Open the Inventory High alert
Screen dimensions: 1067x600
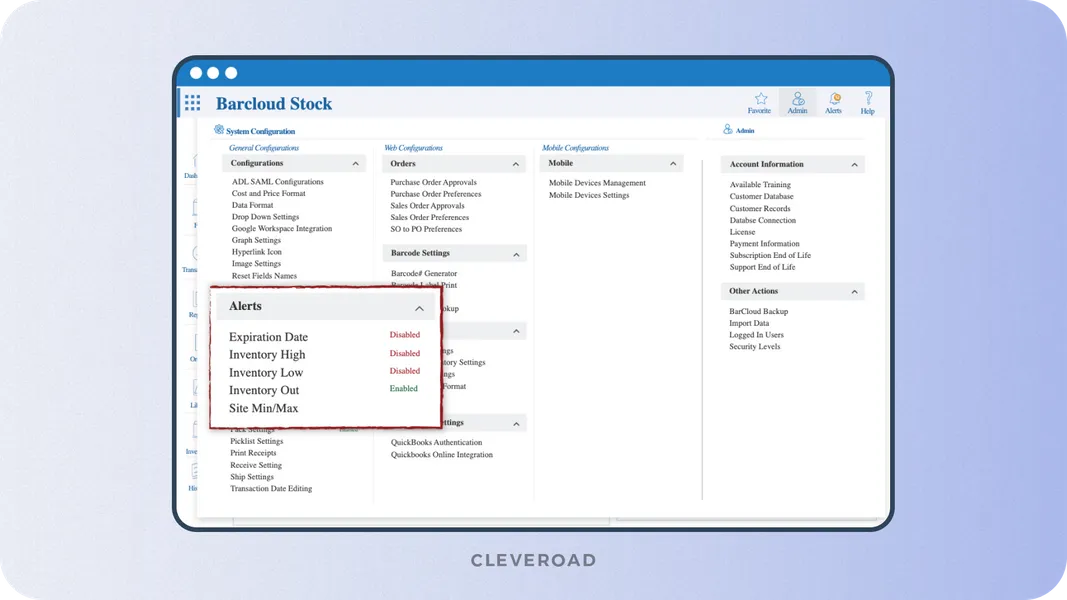pos(267,355)
